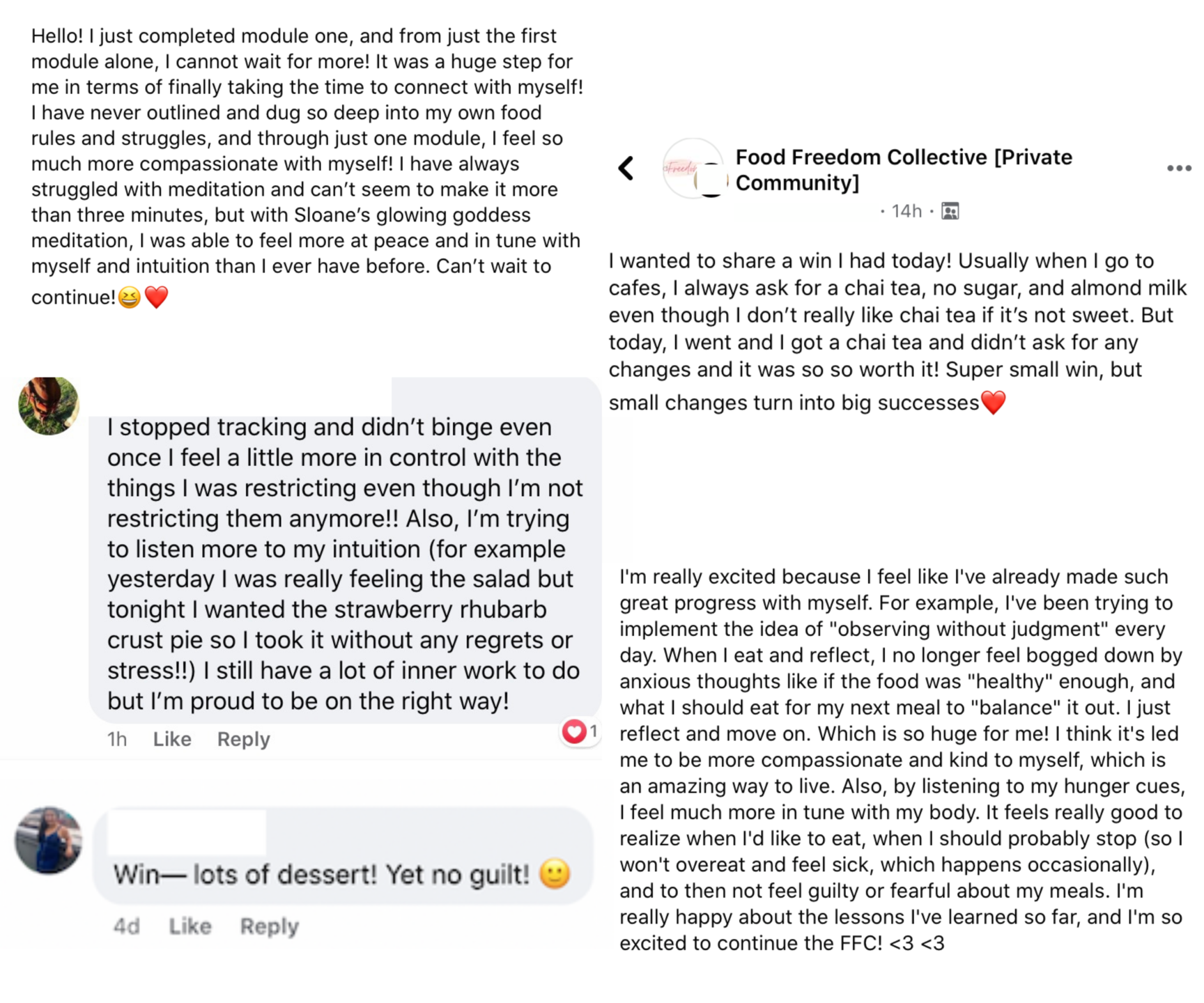The image size is (1204, 1003).
Task: Like the "lots of dessert" comment
Action: point(190,926)
